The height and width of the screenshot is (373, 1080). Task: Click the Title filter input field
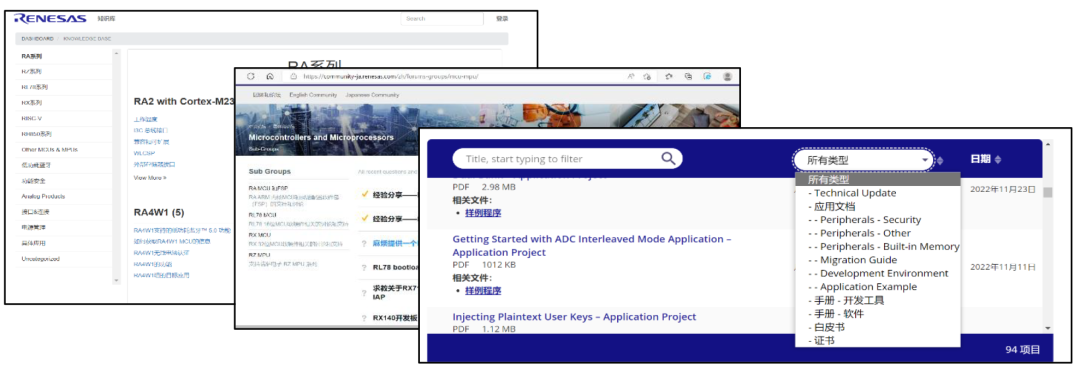(x=567, y=159)
